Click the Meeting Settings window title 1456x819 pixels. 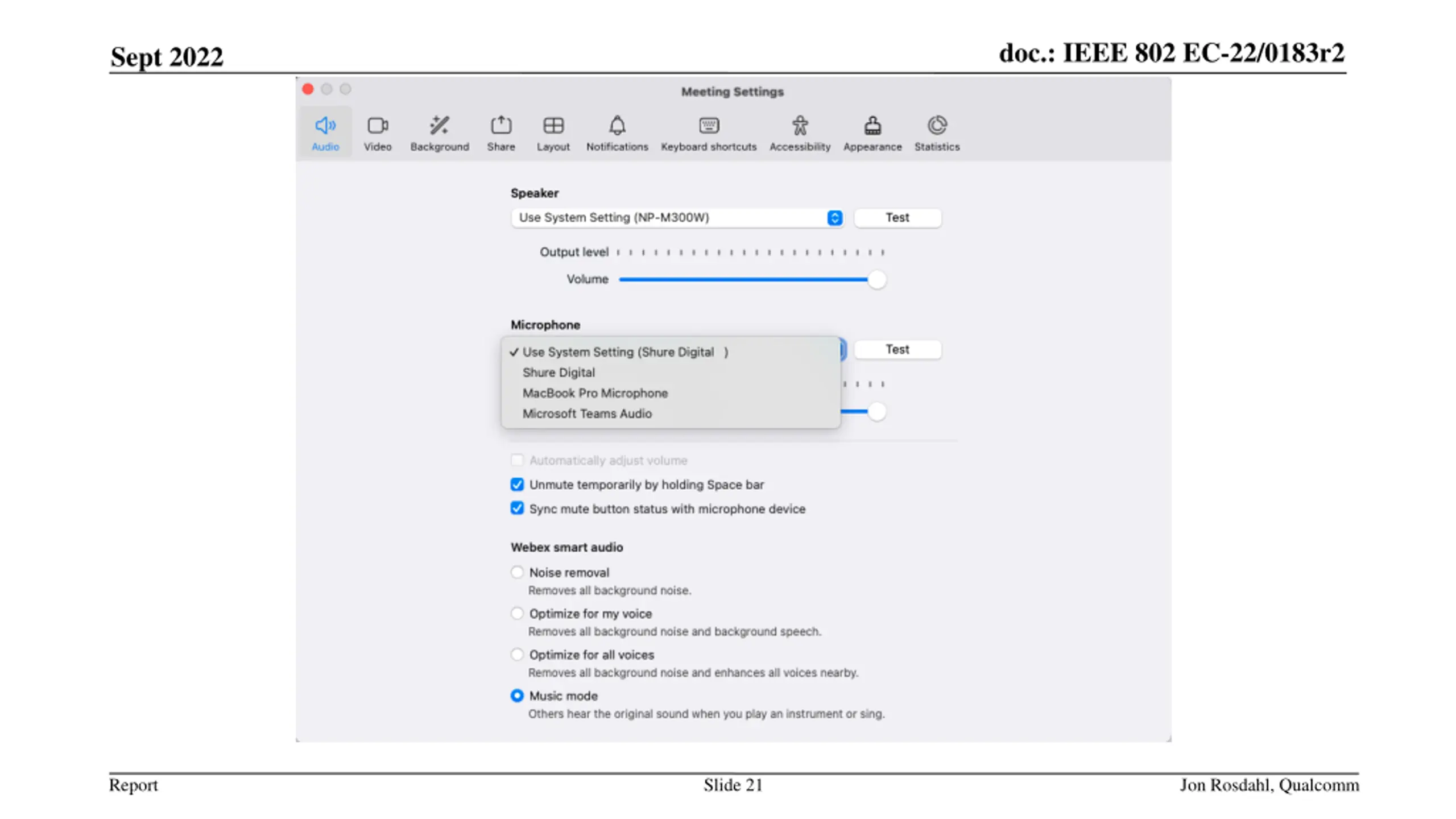click(x=732, y=92)
